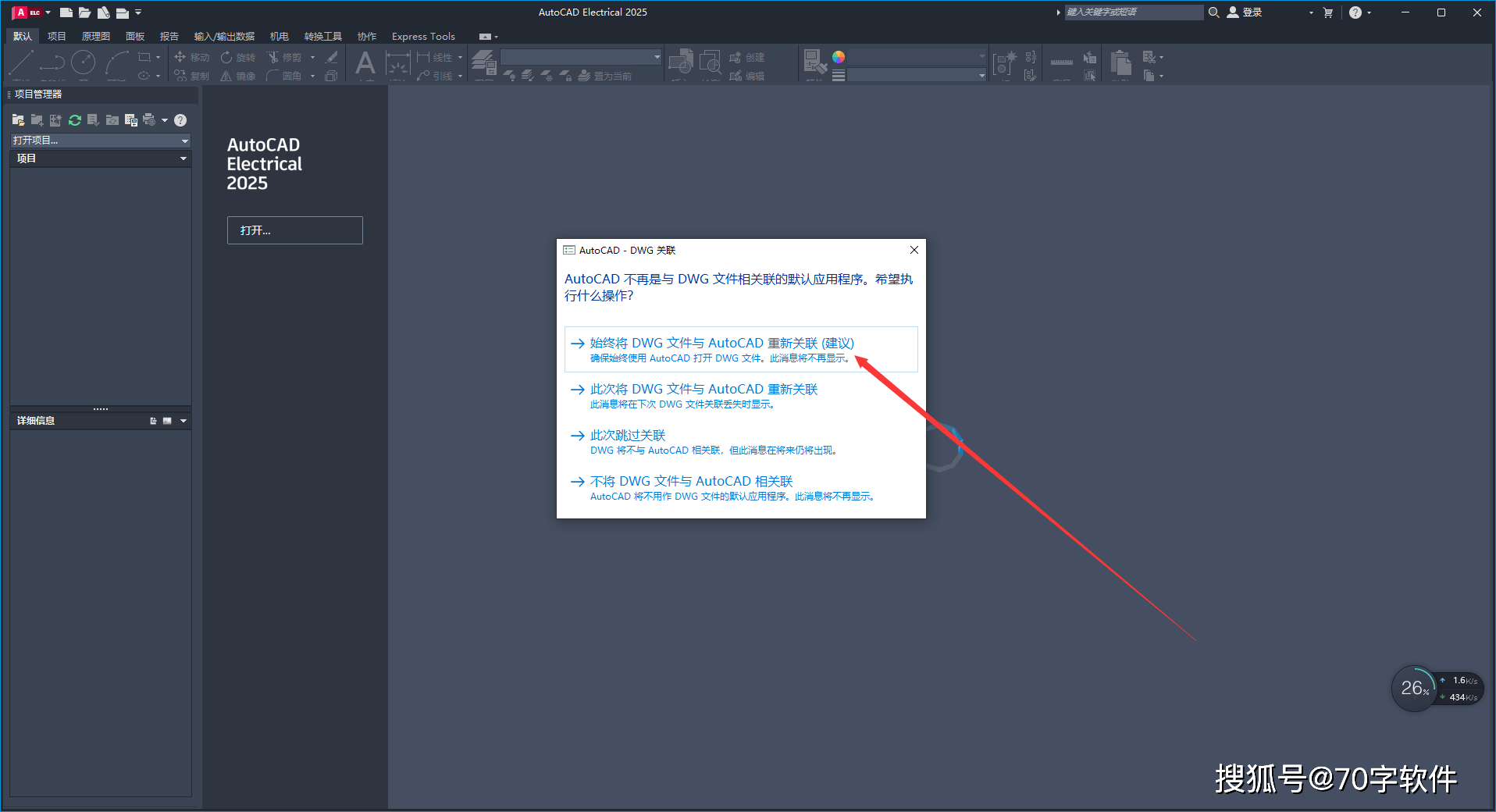Switch to the 原理图 ribbon tab
Image resolution: width=1496 pixels, height=812 pixels.
[x=96, y=37]
